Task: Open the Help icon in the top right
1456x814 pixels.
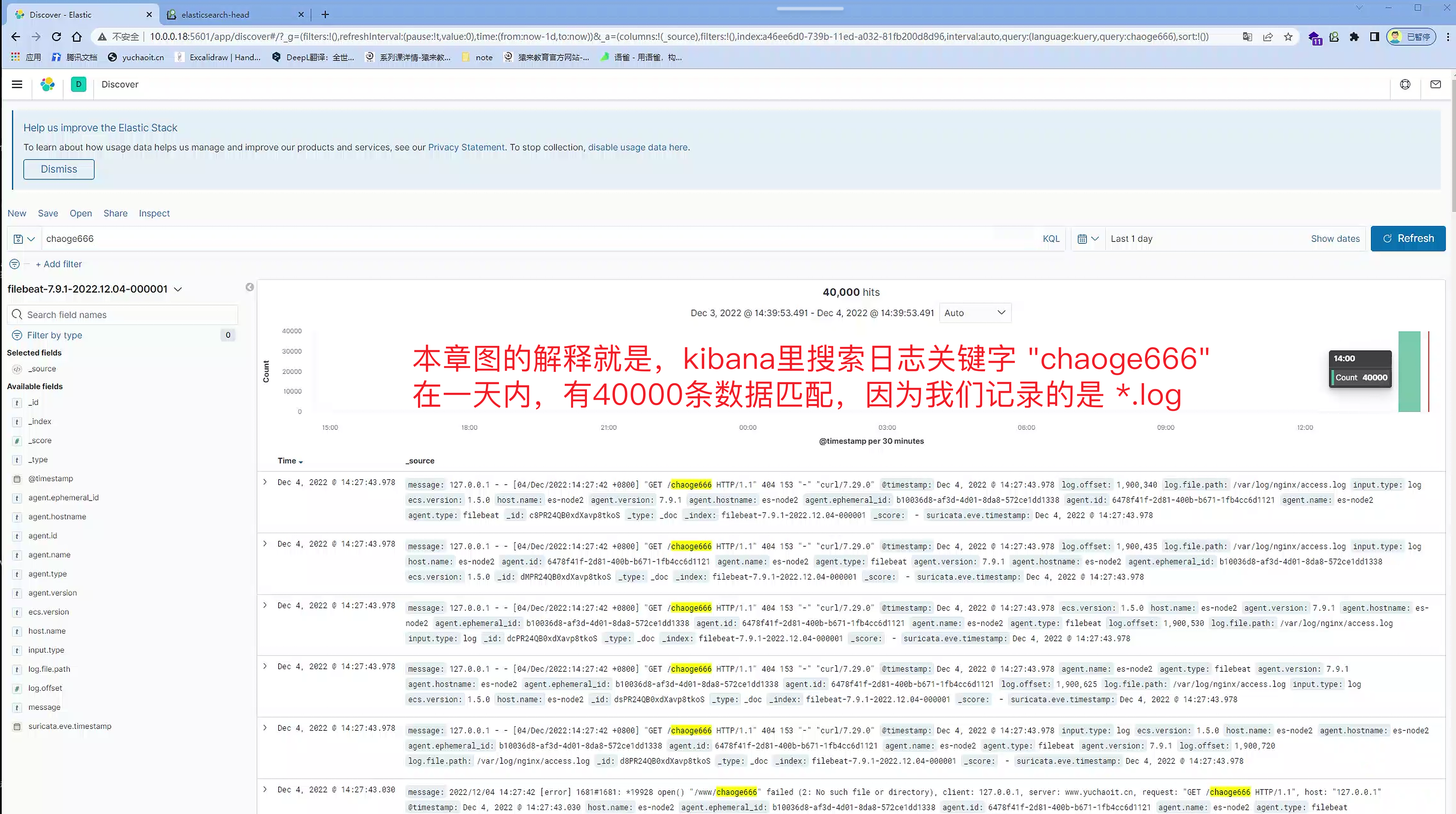Action: 1405,84
